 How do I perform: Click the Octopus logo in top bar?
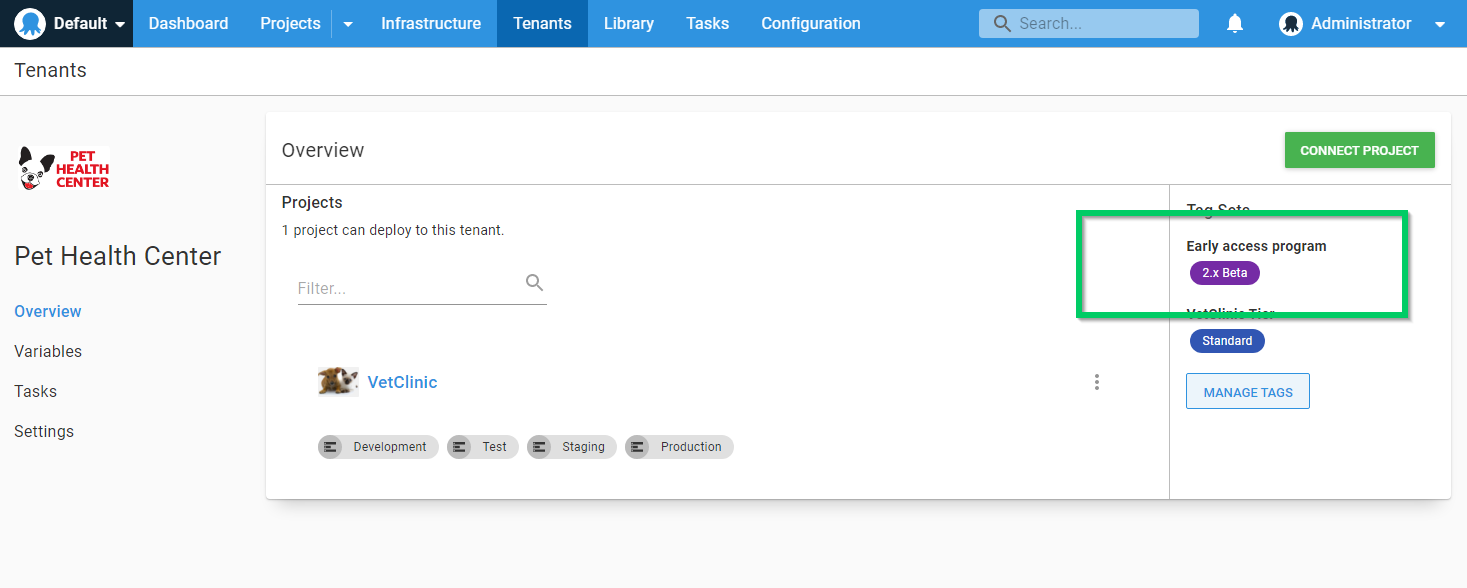click(x=30, y=24)
